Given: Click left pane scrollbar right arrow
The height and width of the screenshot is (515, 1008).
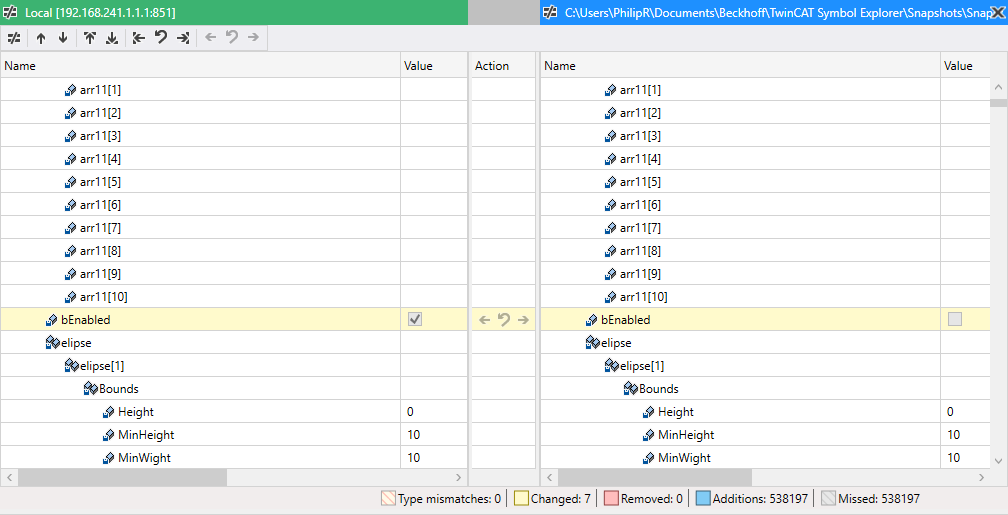Looking at the screenshot, I should click(458, 478).
